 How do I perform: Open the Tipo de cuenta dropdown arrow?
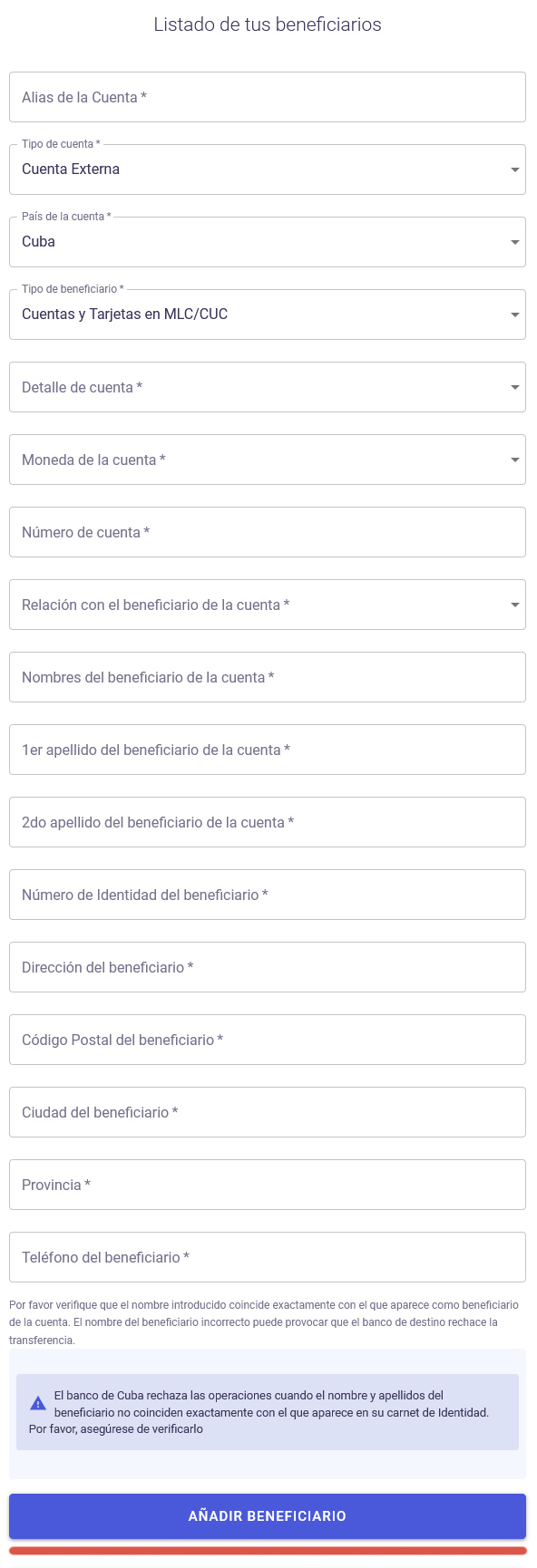click(514, 169)
